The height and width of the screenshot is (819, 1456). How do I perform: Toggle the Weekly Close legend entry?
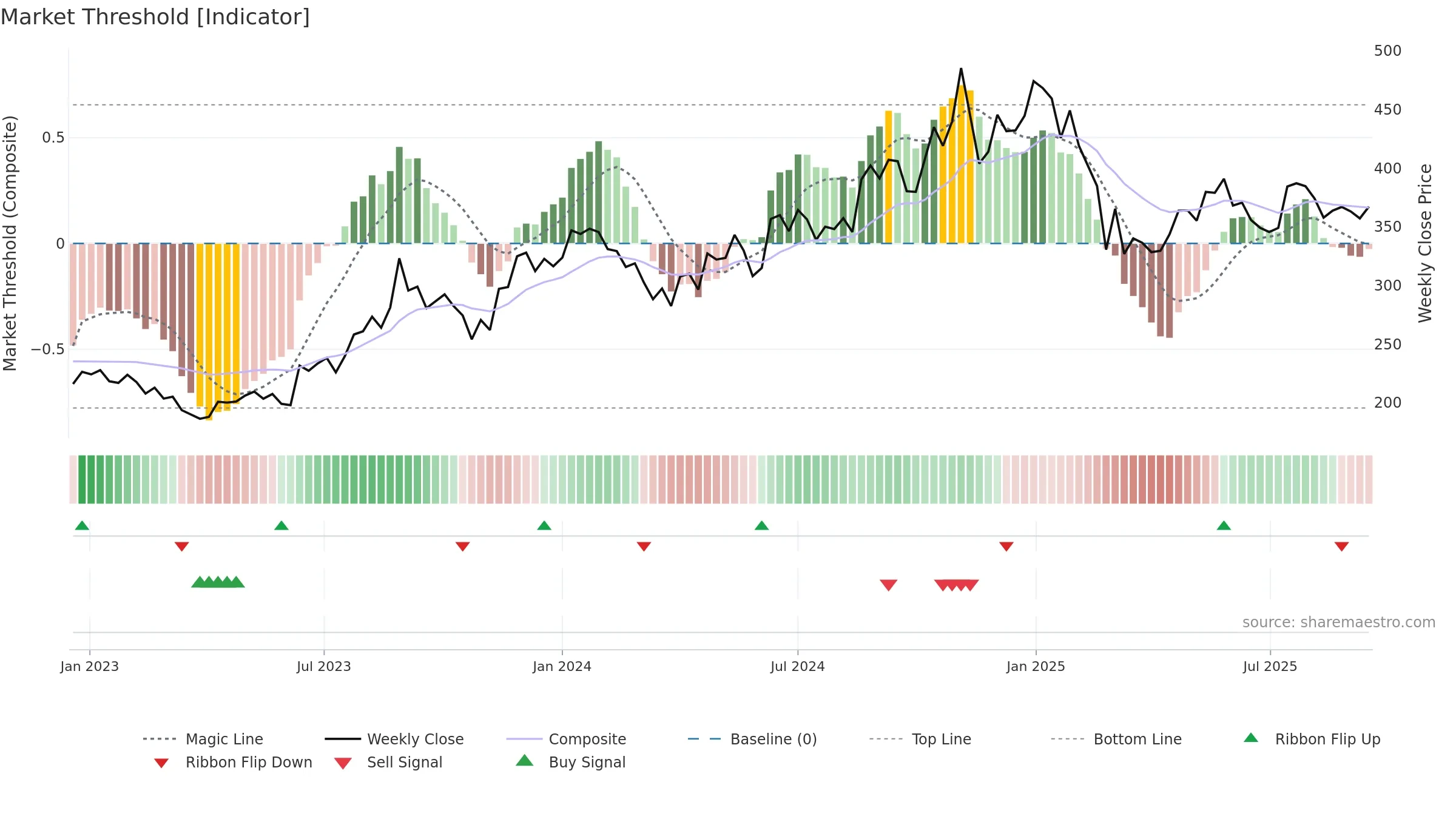click(394, 739)
